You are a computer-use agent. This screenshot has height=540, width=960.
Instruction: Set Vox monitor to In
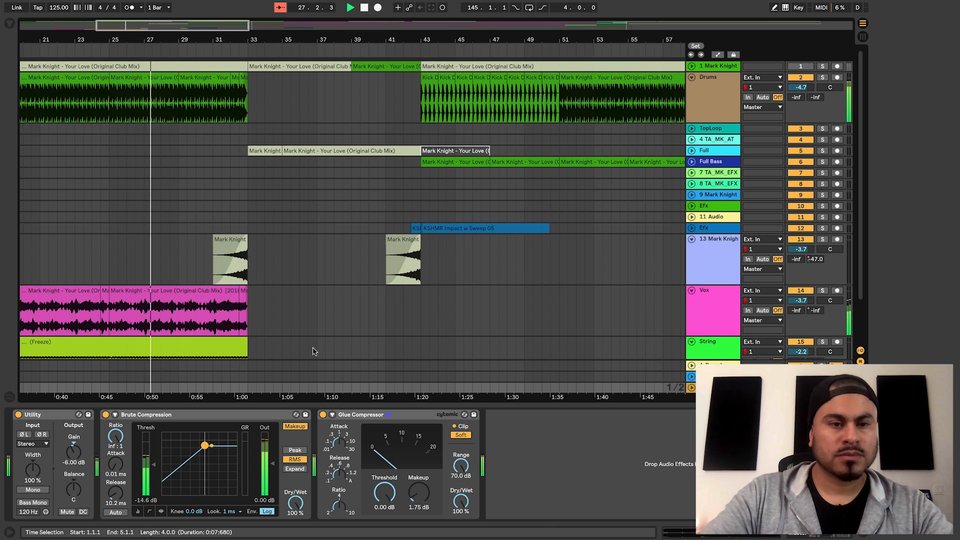click(748, 310)
